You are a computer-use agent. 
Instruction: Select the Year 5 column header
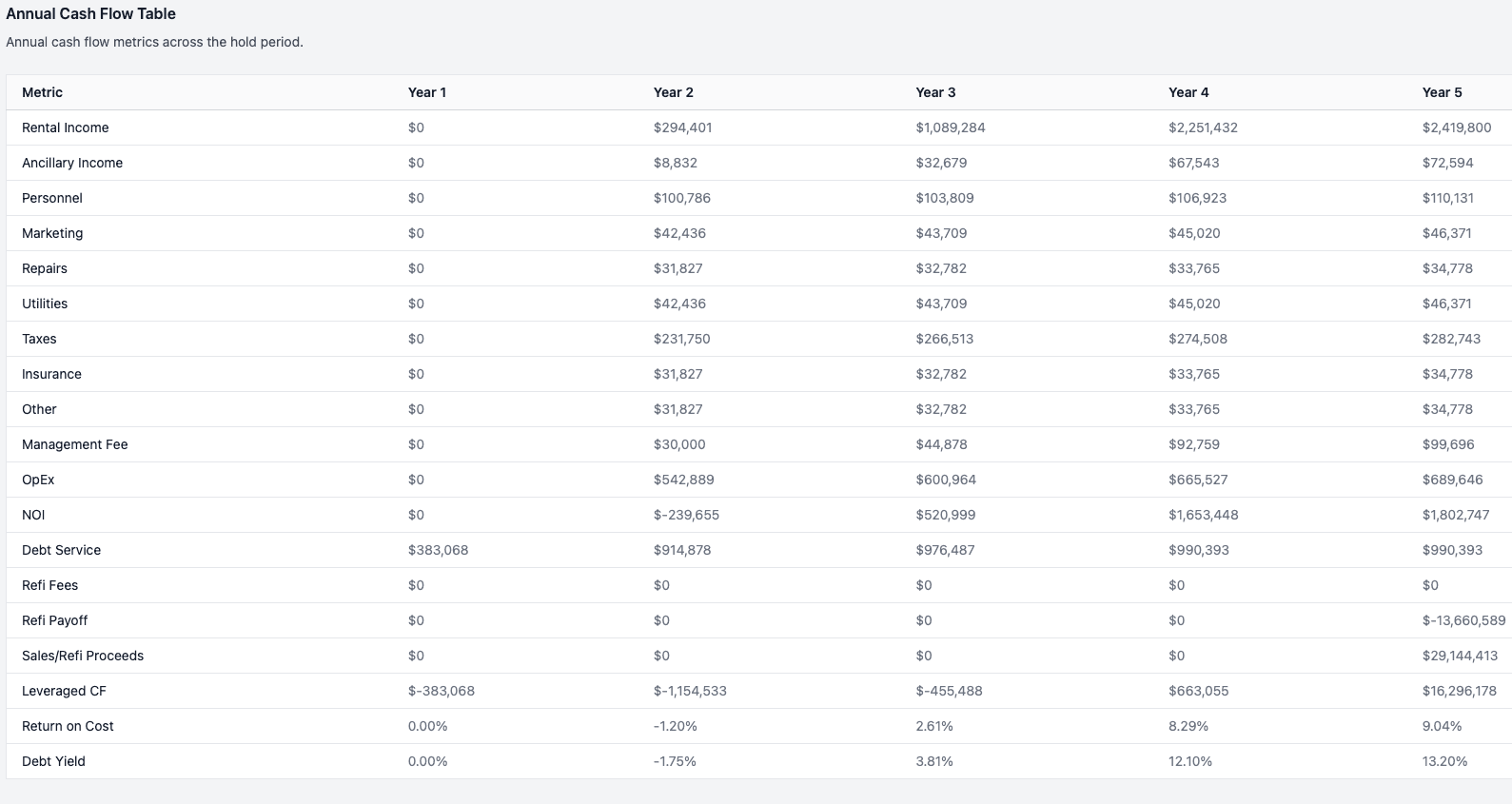coord(1442,92)
